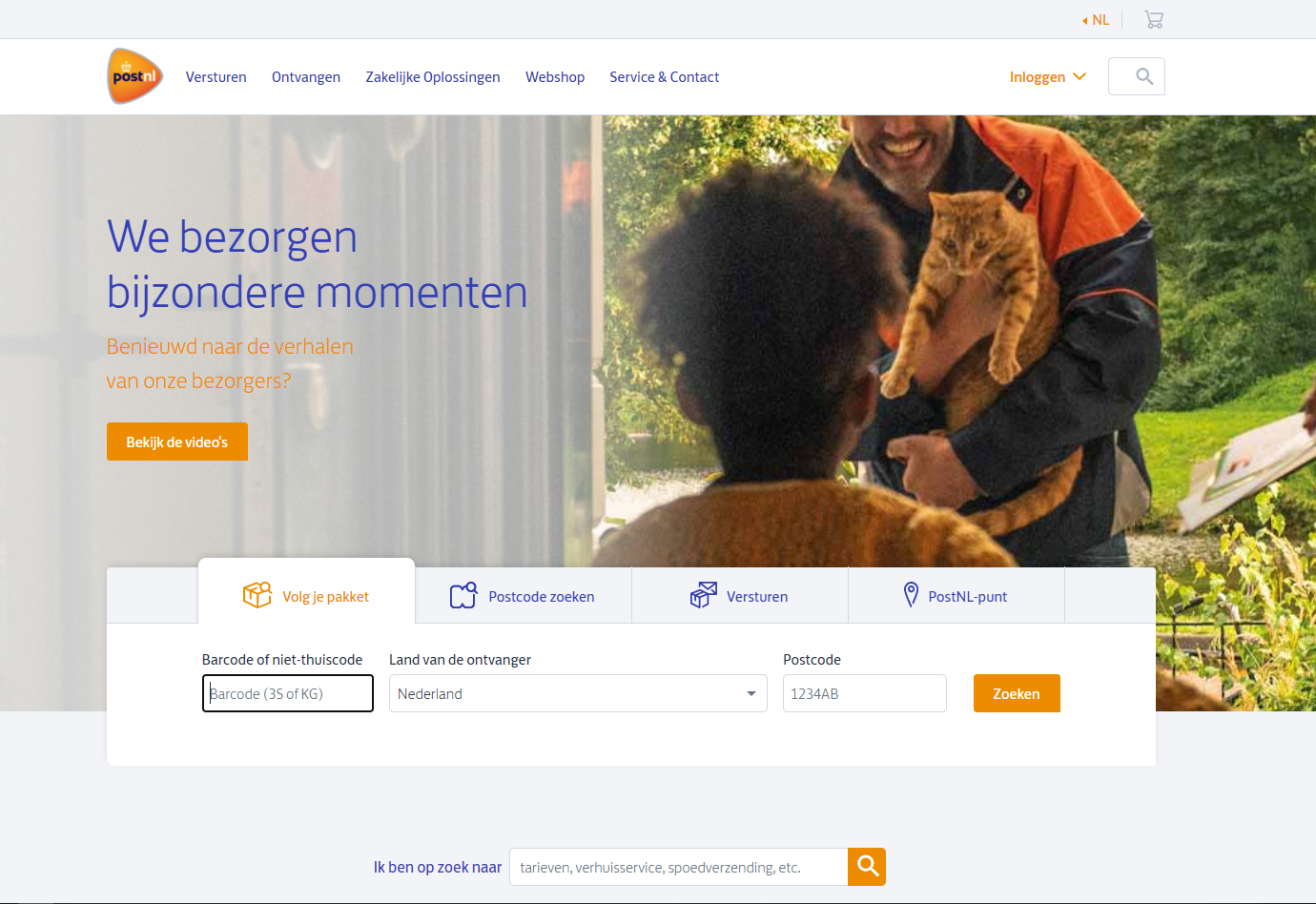Click the PostNL-punt location pin icon
The image size is (1316, 904).
[x=911, y=595]
